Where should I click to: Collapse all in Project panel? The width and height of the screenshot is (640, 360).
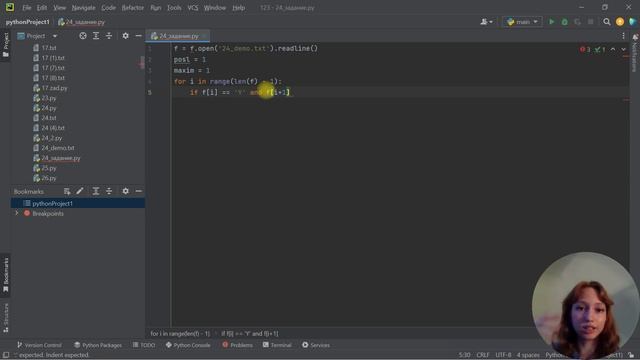click(x=109, y=36)
